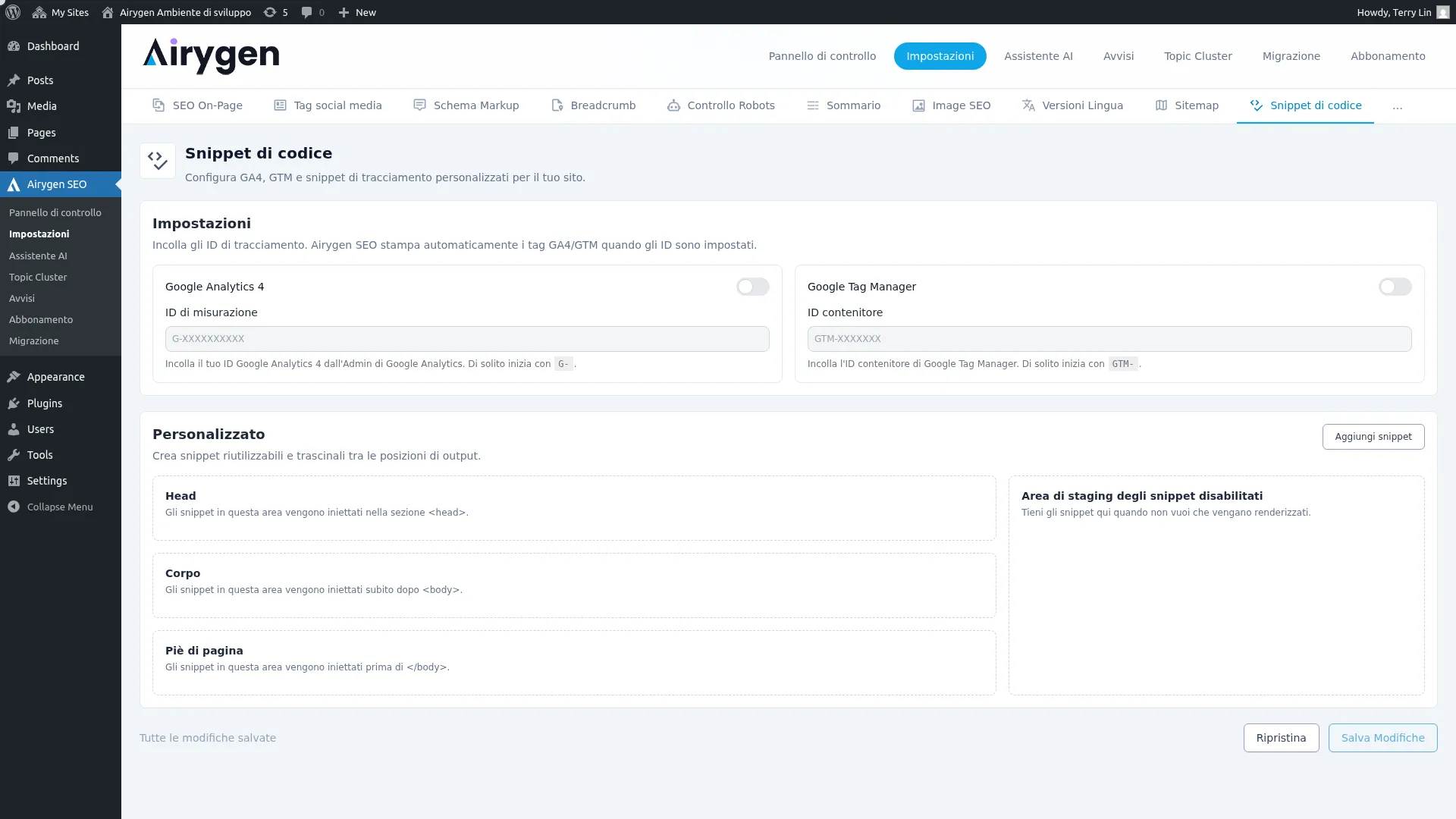Click the Versioni Lingua translate icon
This screenshot has height=819, width=1456.
click(1028, 105)
